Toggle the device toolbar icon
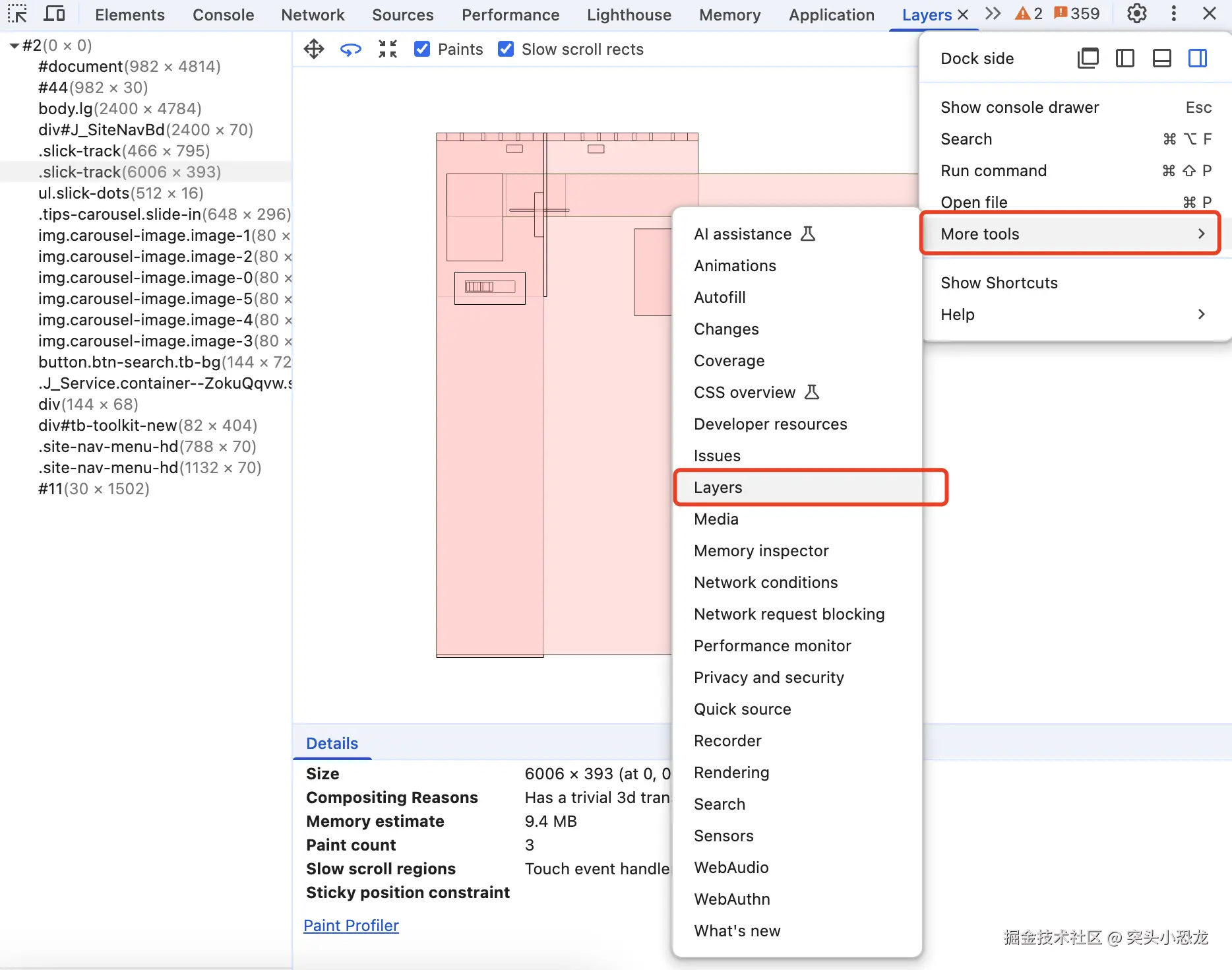The image size is (1232, 970). click(x=54, y=14)
